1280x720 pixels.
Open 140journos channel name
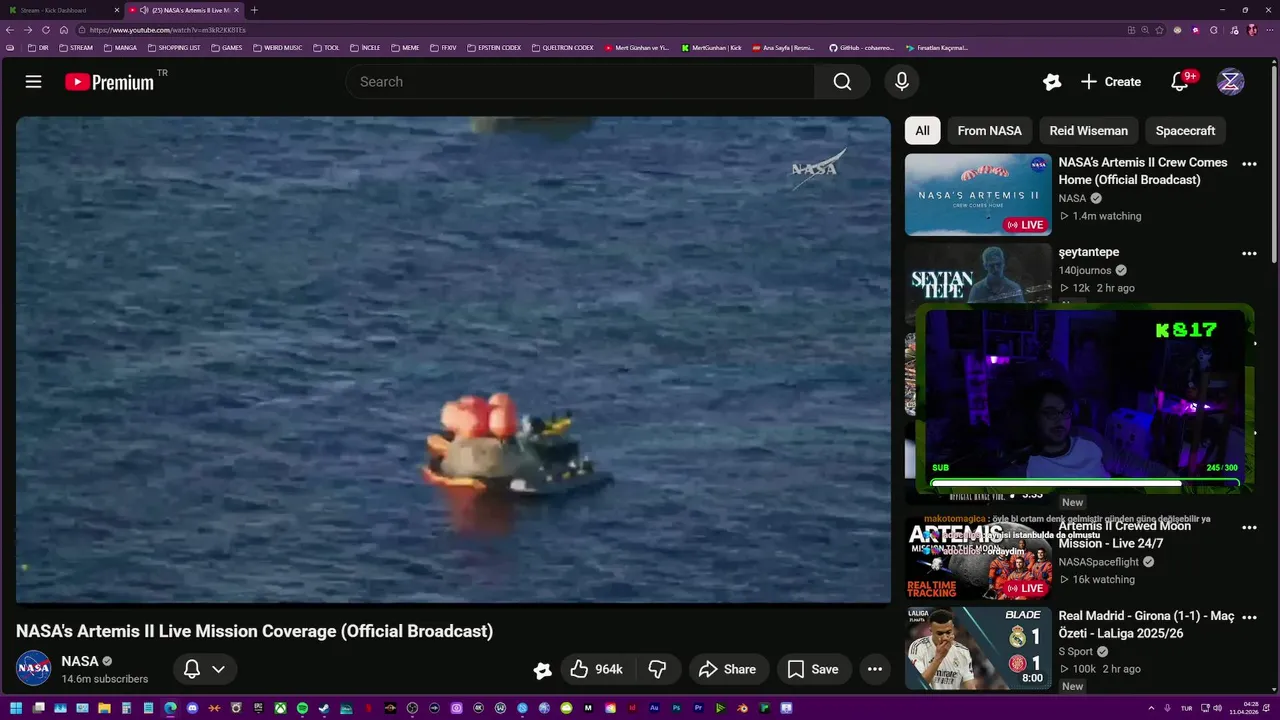[1085, 270]
